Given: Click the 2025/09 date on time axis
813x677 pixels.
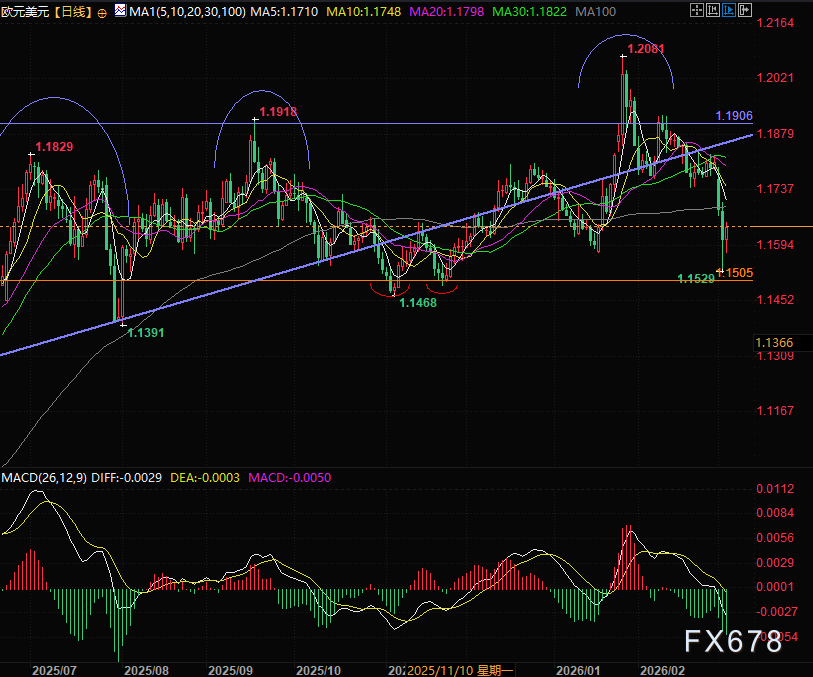Looking at the screenshot, I should 231,669.
